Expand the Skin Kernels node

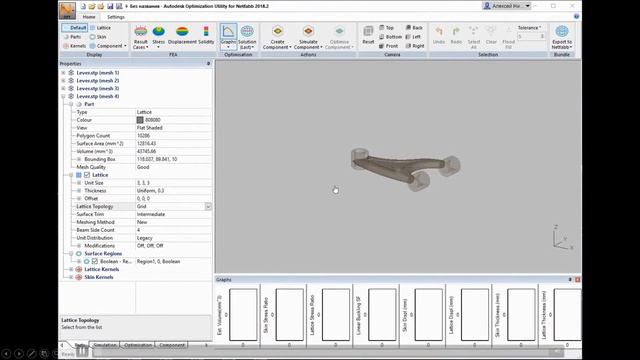tap(71, 277)
